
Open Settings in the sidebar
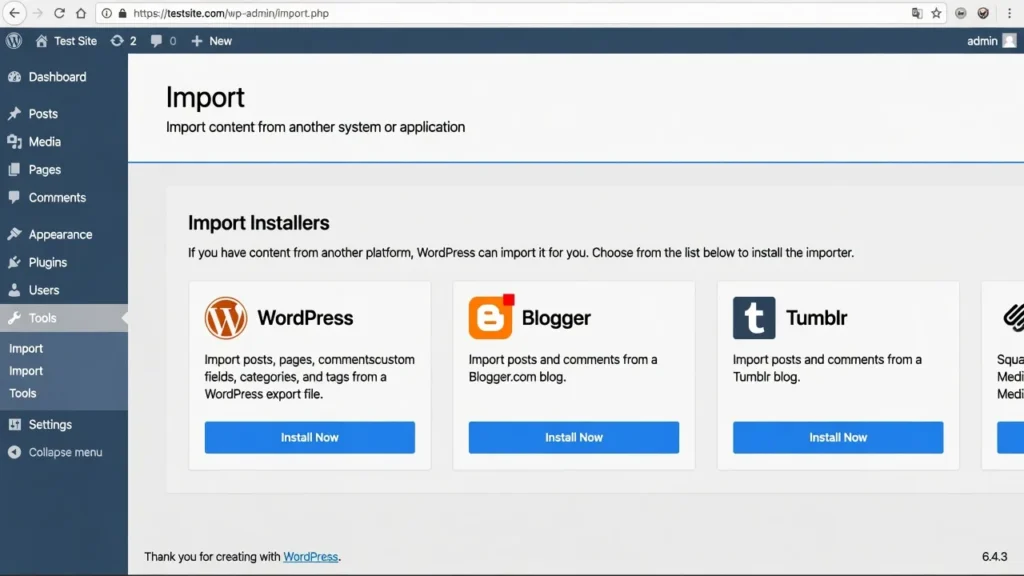(x=64, y=424)
